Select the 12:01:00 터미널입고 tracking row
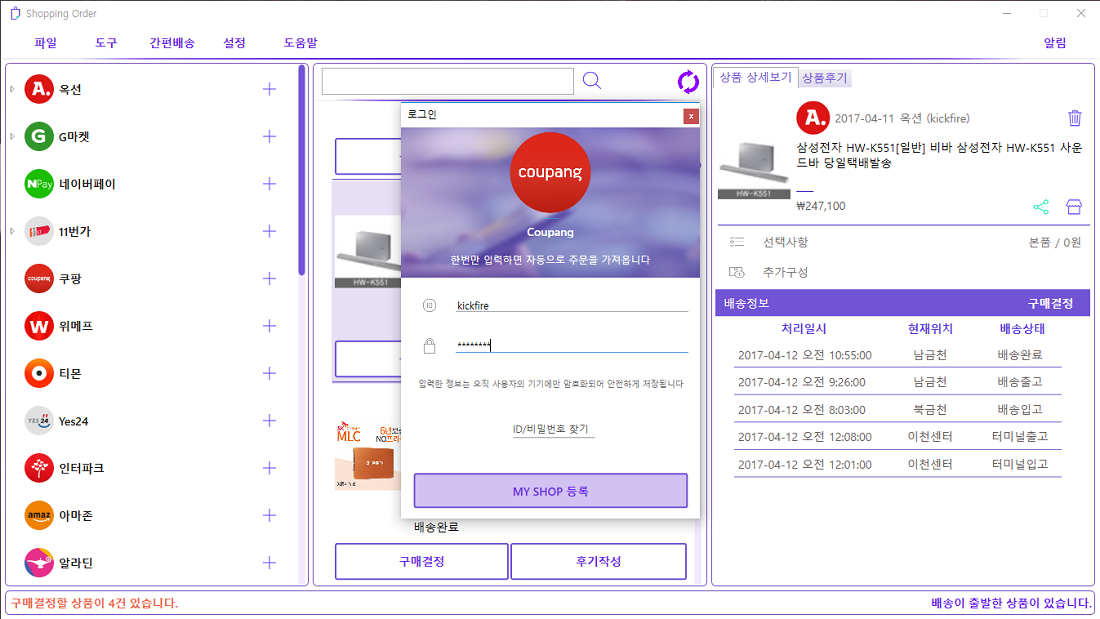 [x=897, y=465]
